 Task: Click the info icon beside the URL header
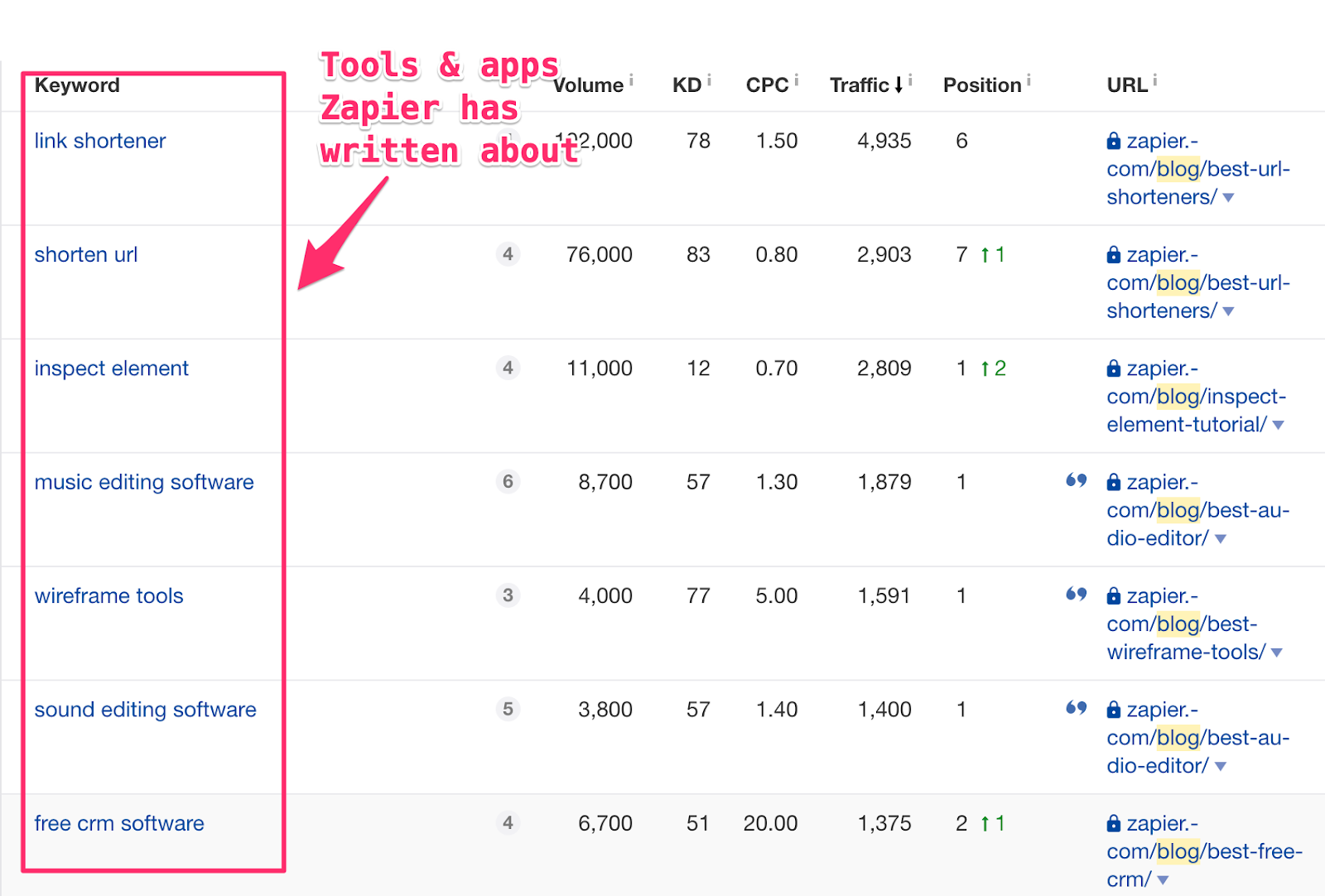(1155, 80)
